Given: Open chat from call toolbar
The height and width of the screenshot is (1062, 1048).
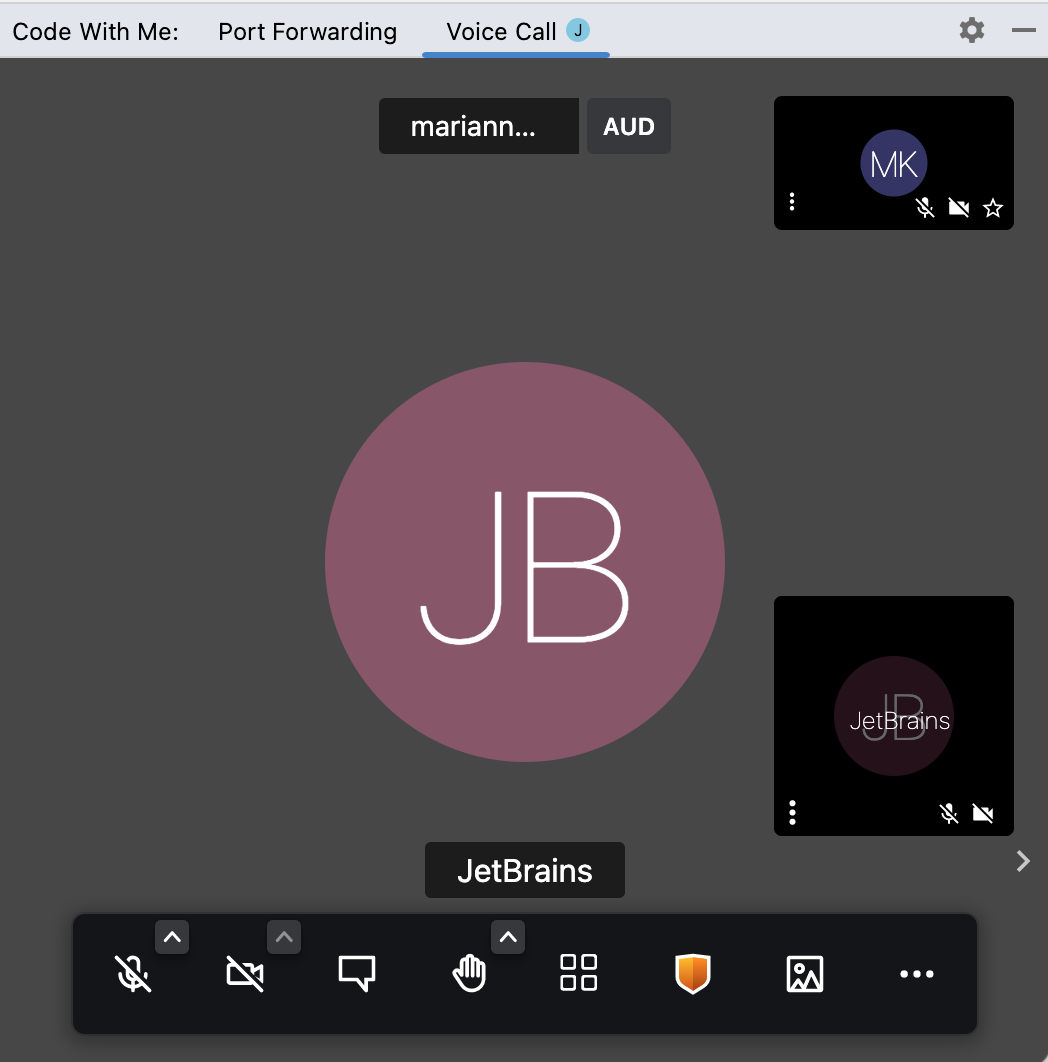Looking at the screenshot, I should [357, 973].
